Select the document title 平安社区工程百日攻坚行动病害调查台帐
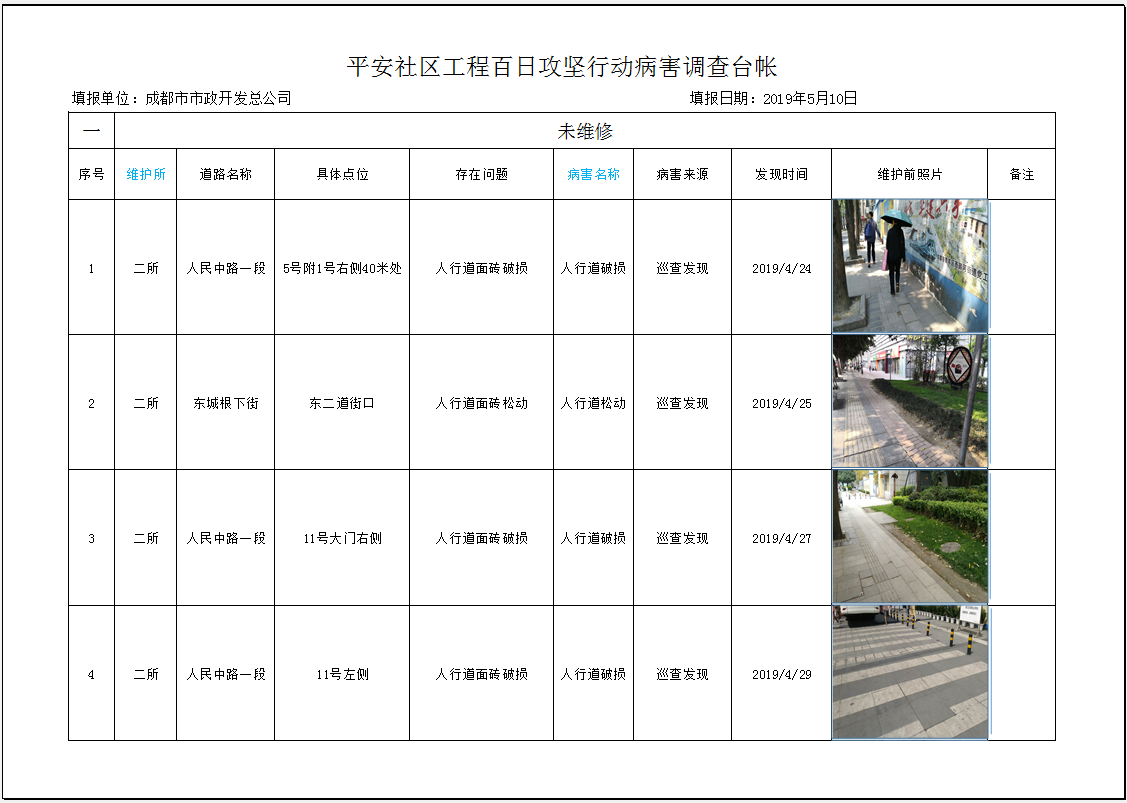The image size is (1127, 803). [x=562, y=67]
